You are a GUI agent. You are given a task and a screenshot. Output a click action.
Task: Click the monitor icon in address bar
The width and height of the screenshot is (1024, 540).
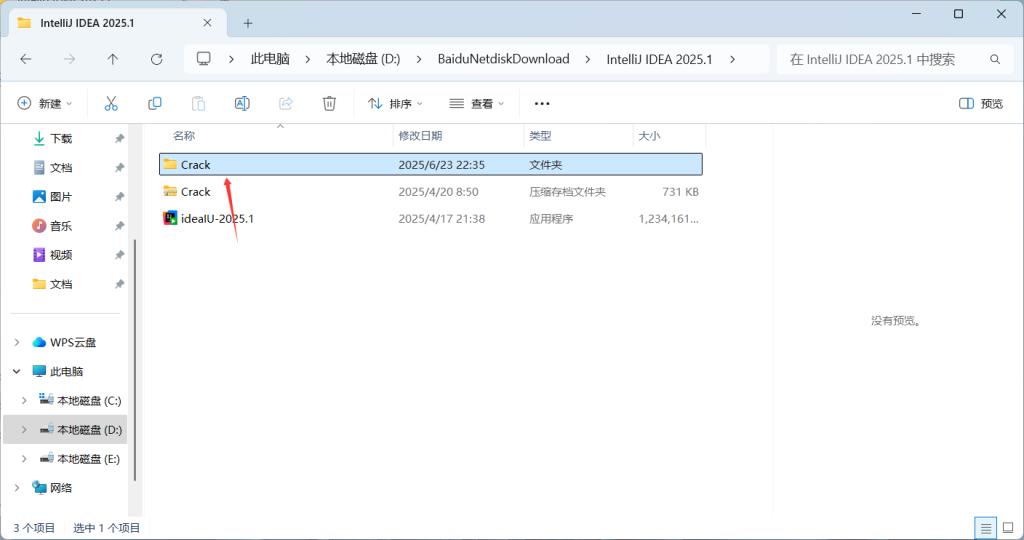pos(204,59)
